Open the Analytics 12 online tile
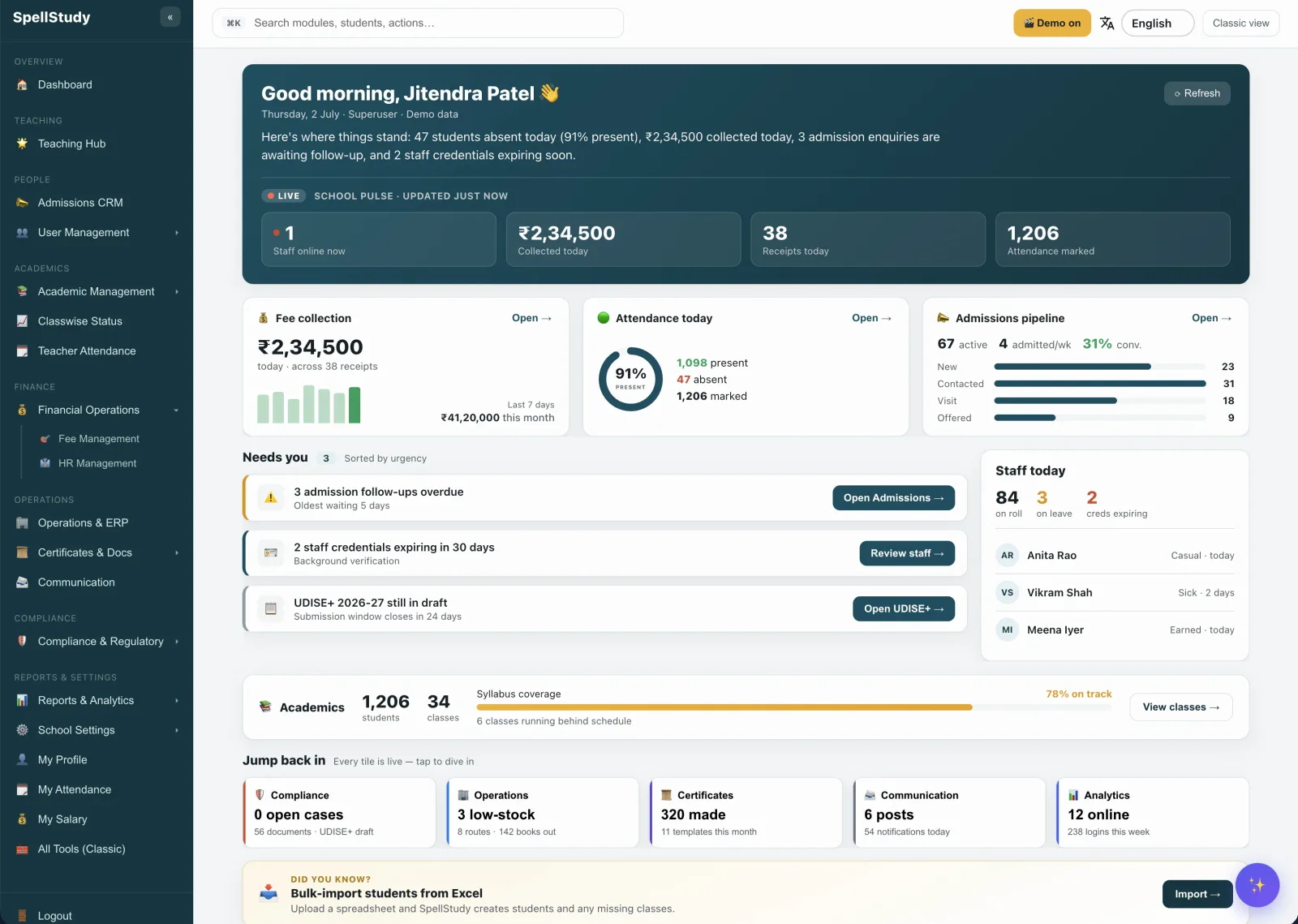1298x924 pixels. pyautogui.click(x=1152, y=813)
